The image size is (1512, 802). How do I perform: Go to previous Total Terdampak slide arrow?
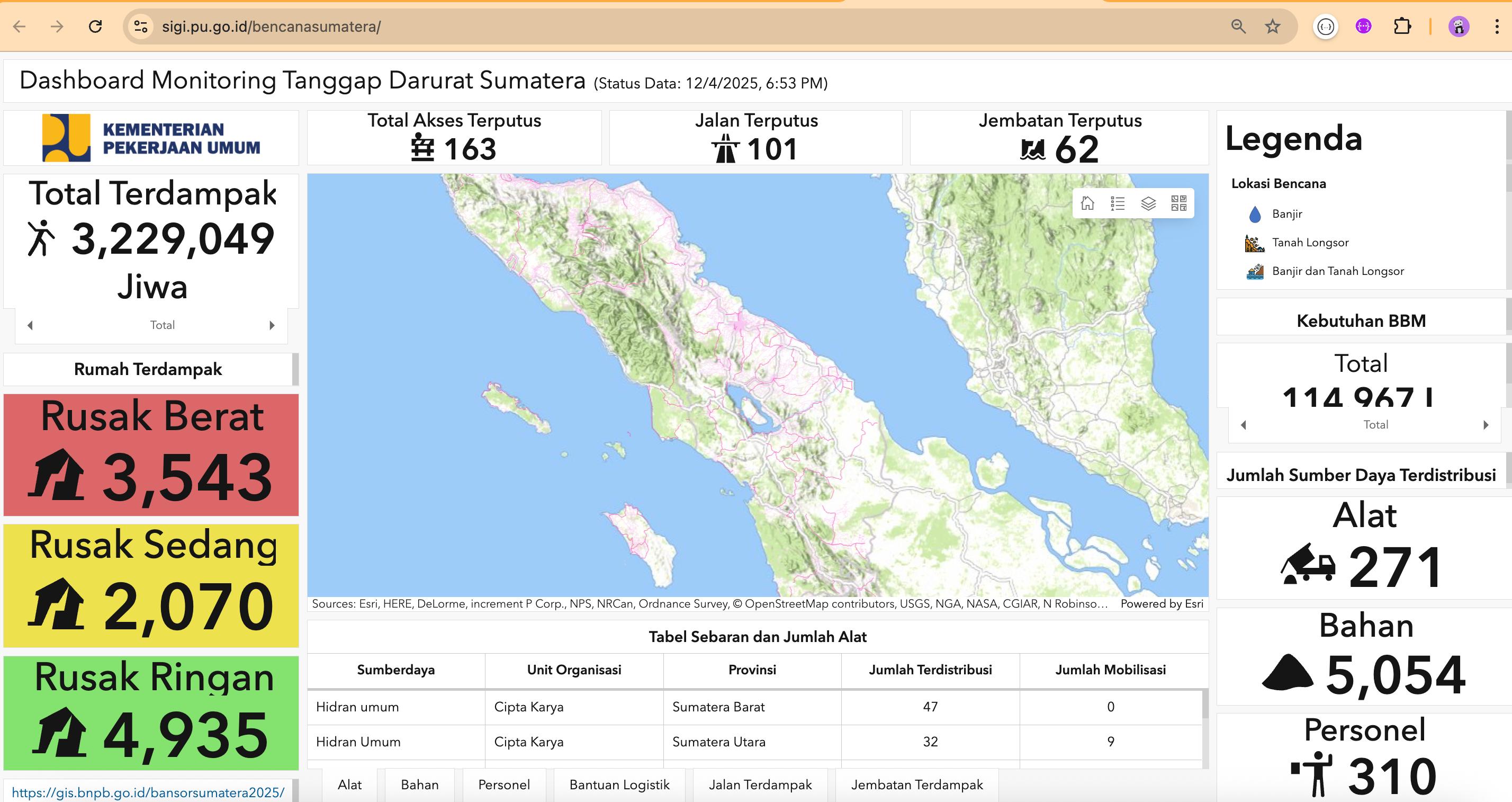point(30,325)
